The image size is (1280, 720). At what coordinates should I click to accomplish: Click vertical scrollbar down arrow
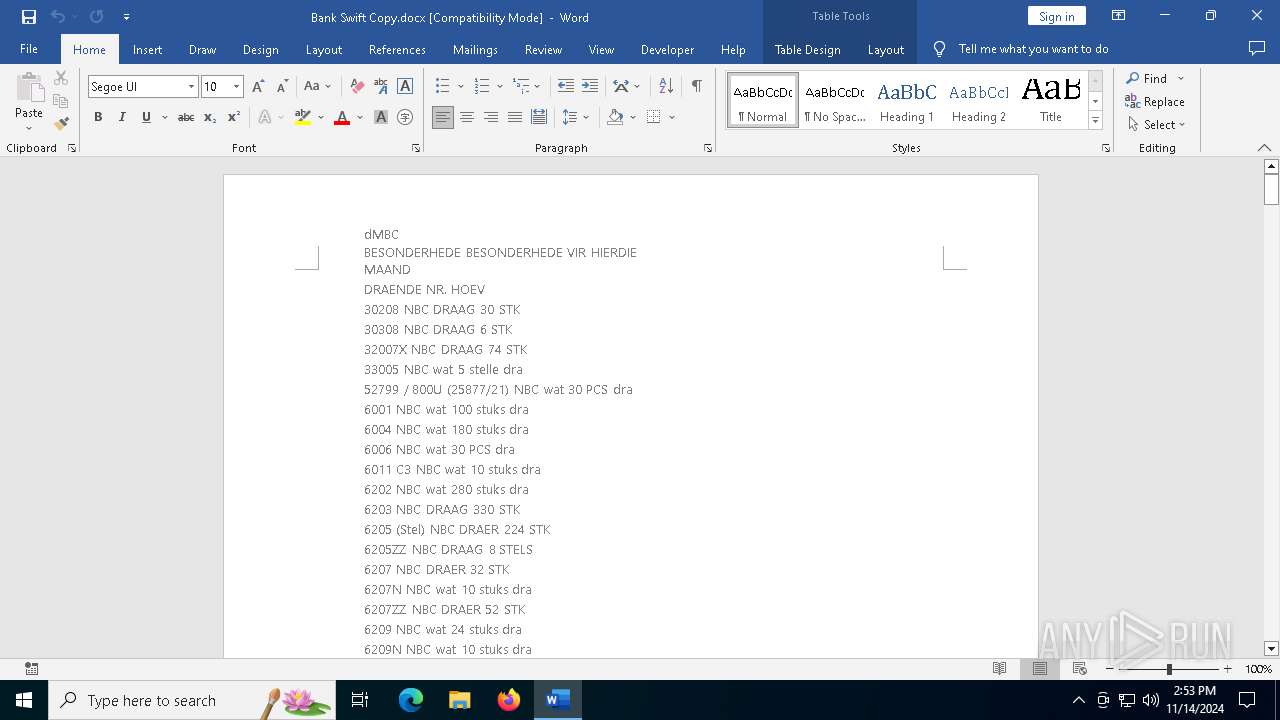point(1271,649)
